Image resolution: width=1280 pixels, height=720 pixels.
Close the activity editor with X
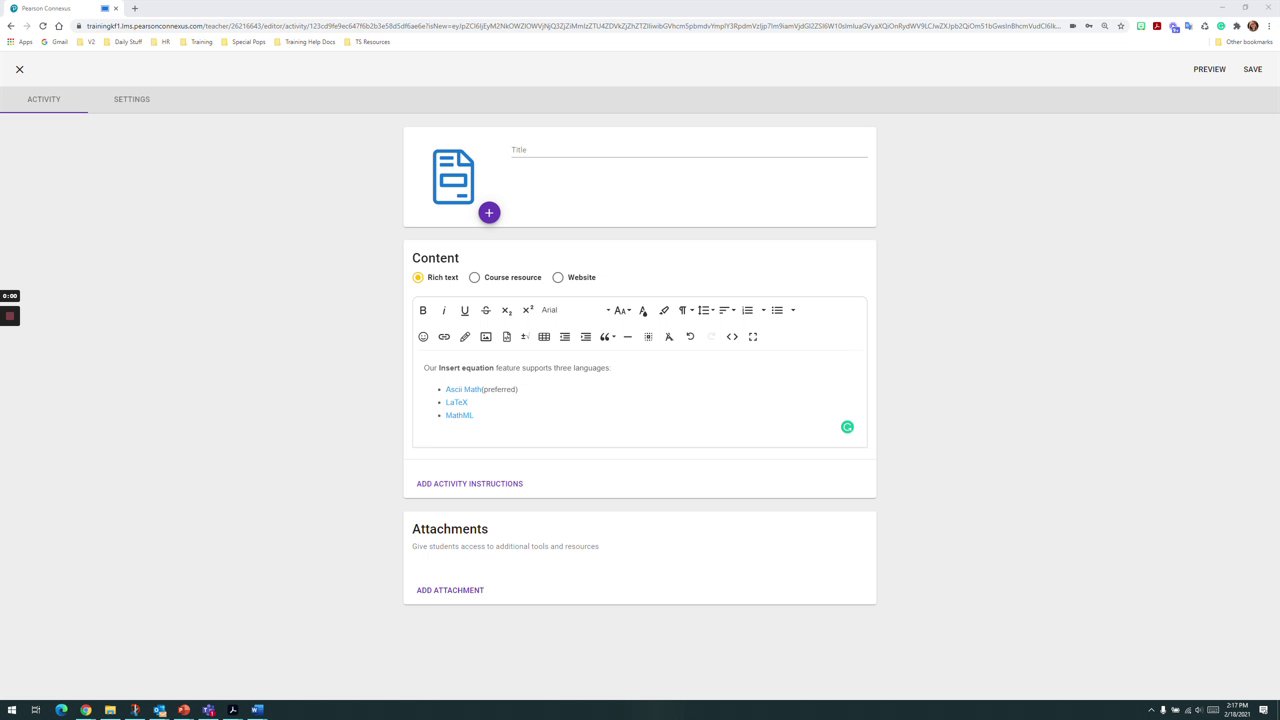pos(19,69)
